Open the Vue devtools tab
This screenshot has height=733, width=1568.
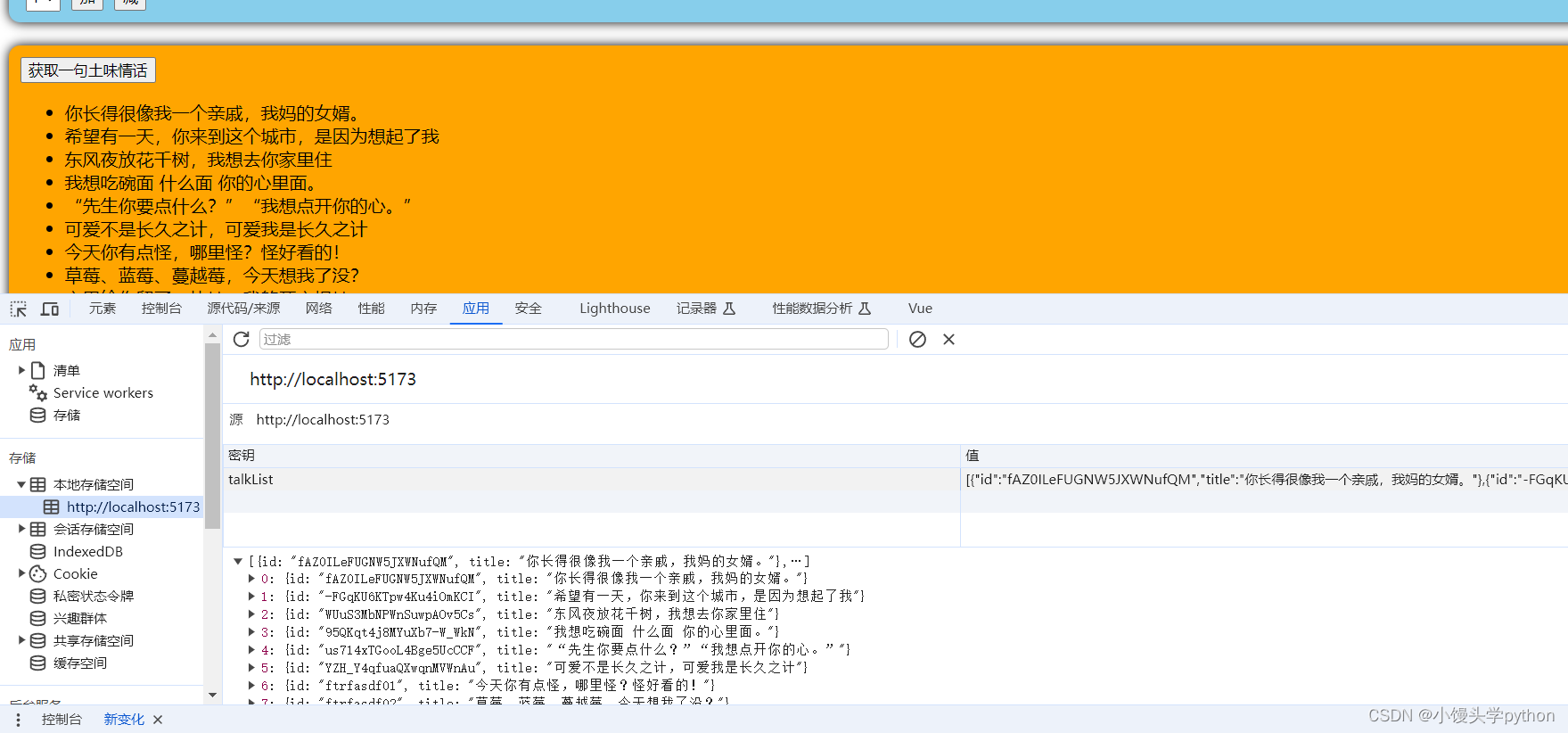click(920, 309)
